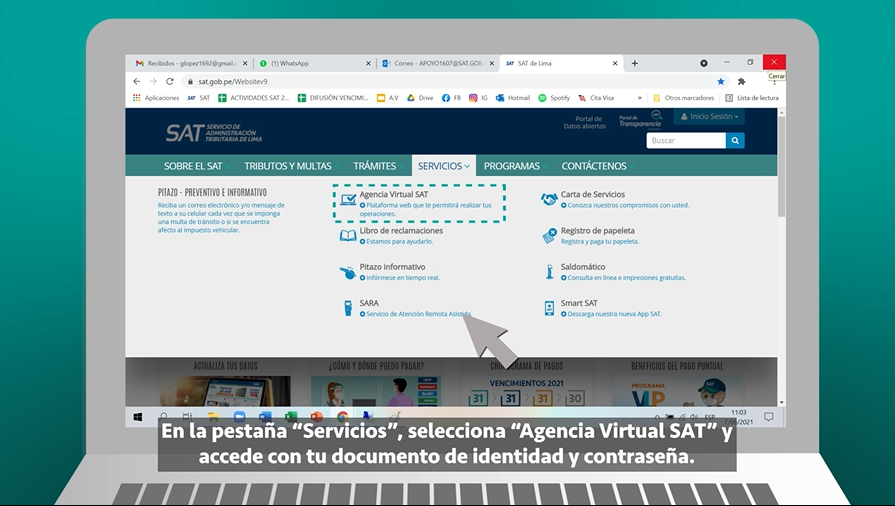Open a new browser tab
This screenshot has width=895, height=506.
tap(634, 63)
